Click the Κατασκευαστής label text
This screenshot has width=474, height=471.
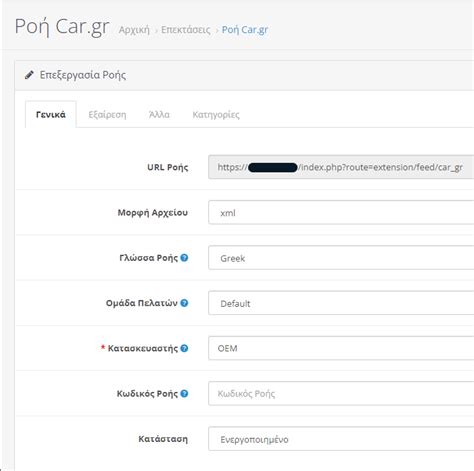click(143, 349)
